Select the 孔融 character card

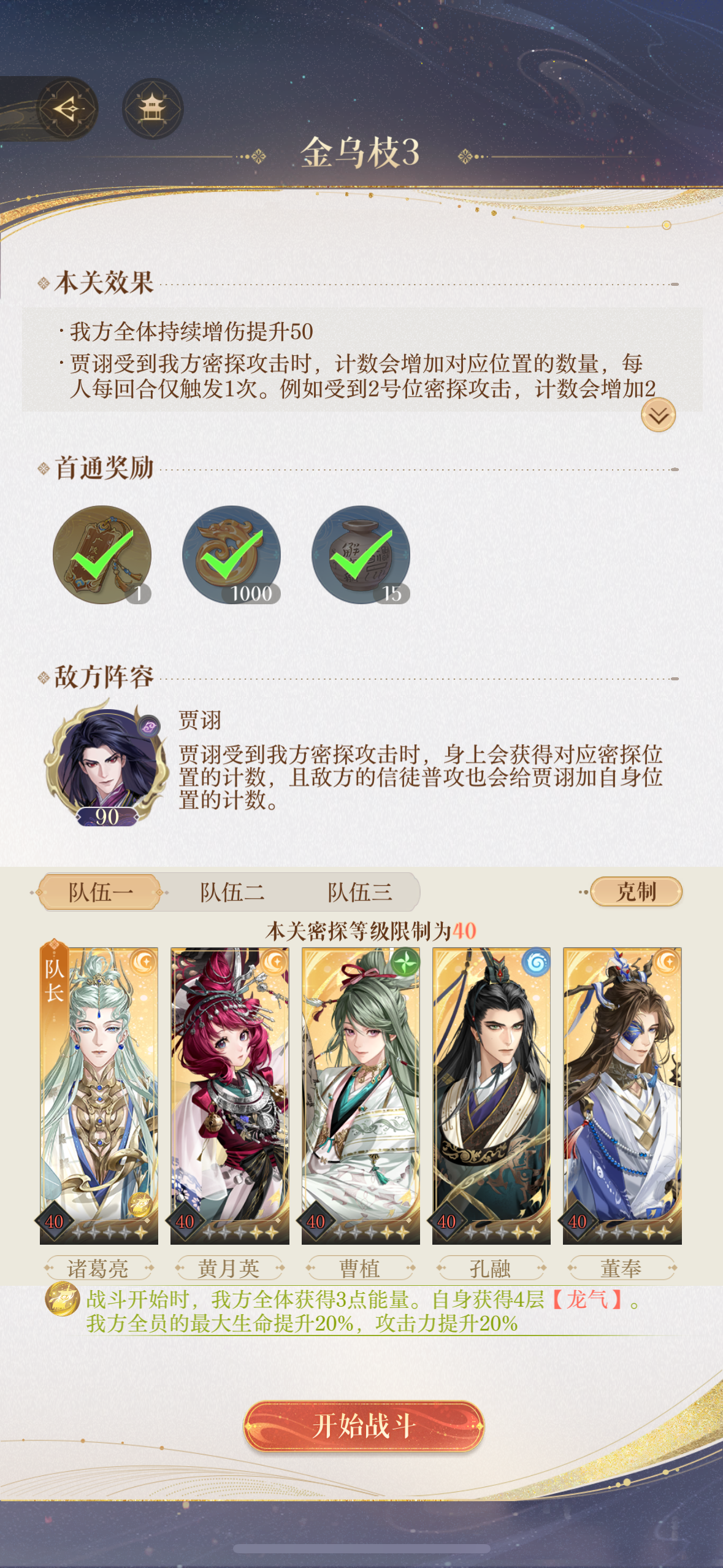(x=491, y=1095)
